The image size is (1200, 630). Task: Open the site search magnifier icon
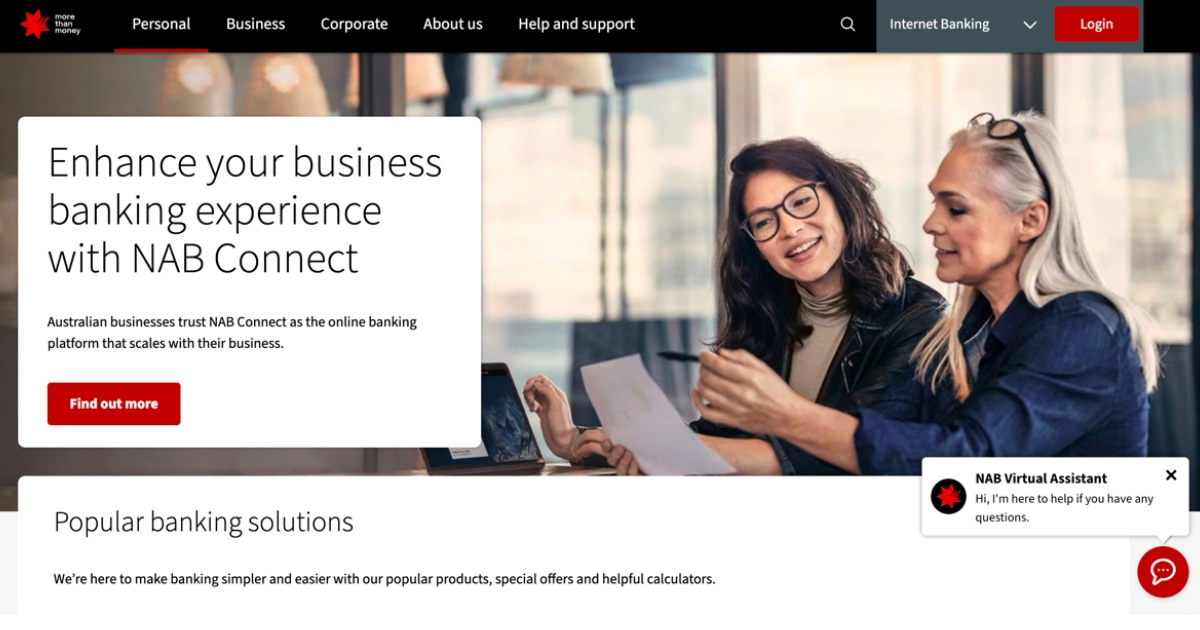848,24
